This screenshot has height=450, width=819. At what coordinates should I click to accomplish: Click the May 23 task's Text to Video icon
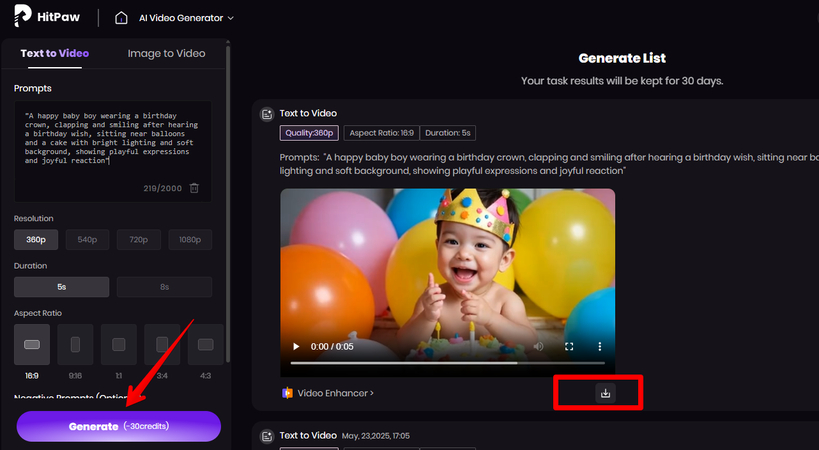point(267,436)
